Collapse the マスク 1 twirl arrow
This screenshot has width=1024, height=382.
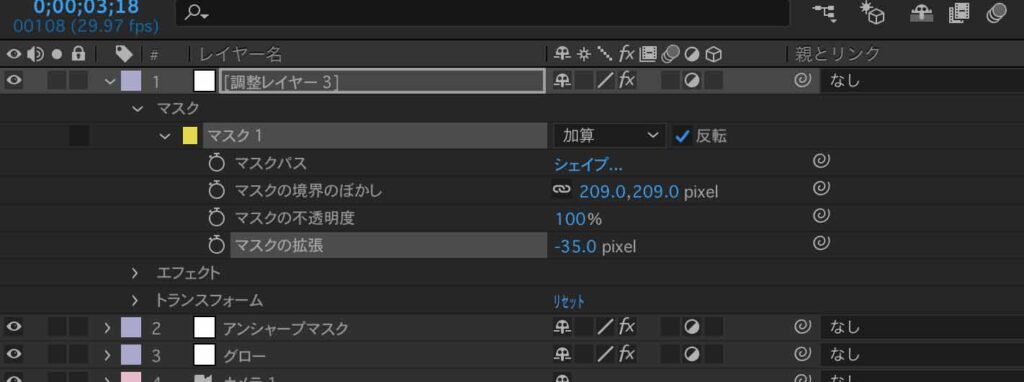165,136
